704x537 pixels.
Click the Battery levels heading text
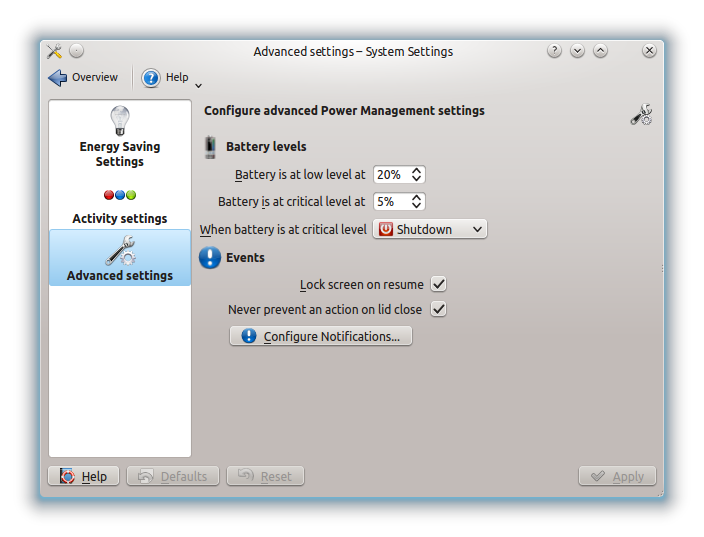coord(266,147)
